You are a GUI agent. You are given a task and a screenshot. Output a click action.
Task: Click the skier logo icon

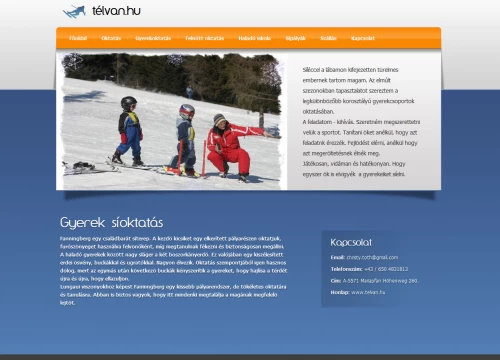coord(74,12)
